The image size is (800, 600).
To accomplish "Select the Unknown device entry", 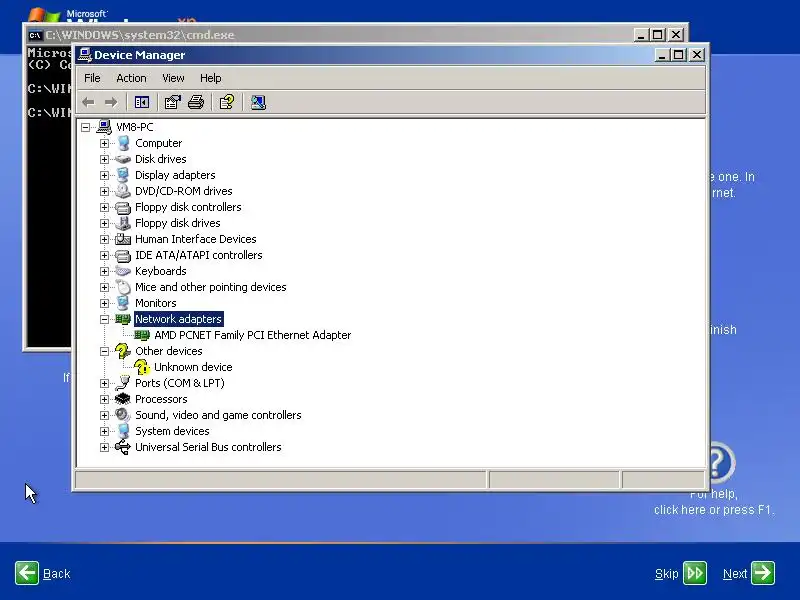I will (193, 367).
